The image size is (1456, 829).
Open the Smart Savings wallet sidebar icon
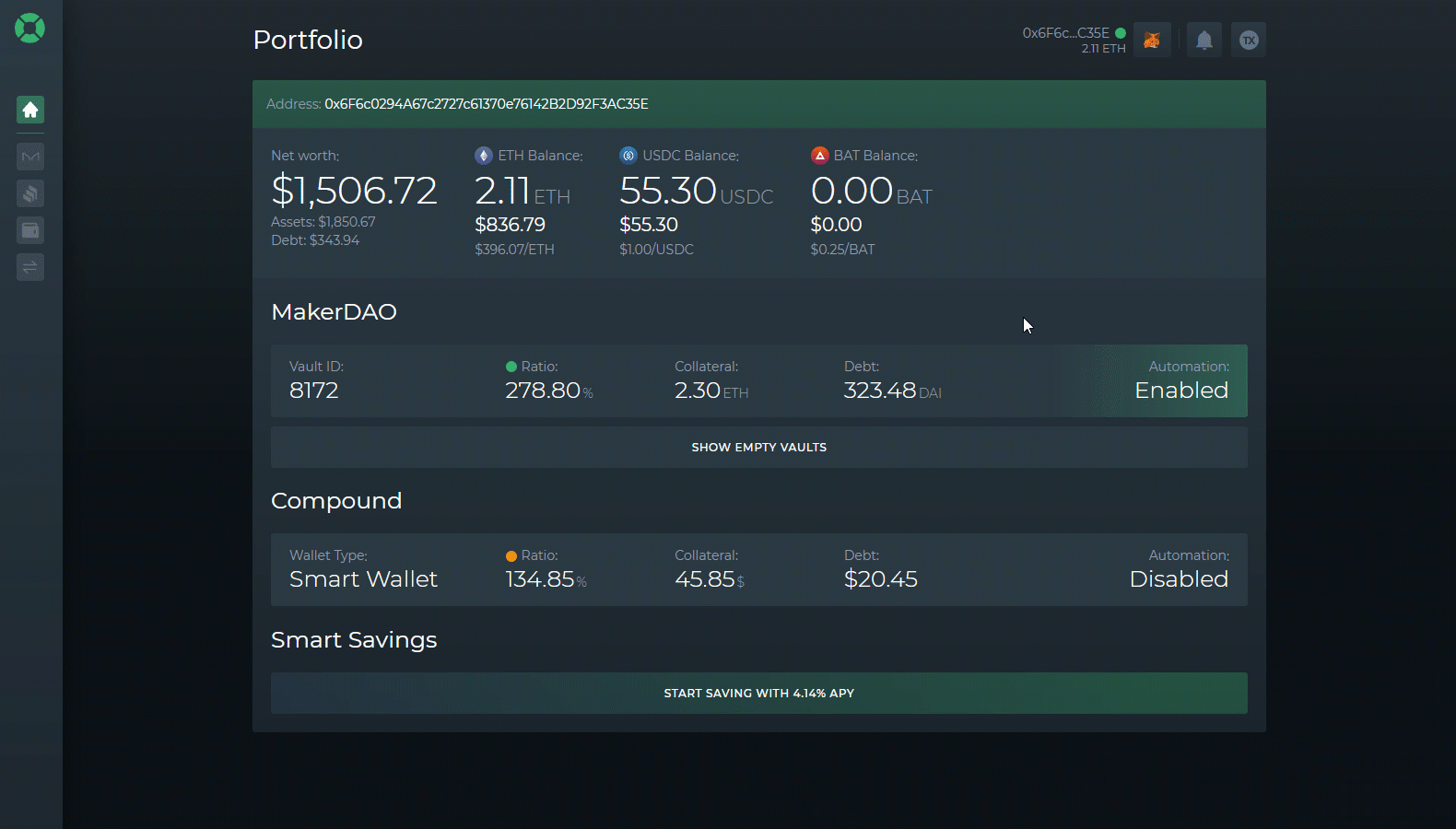[x=30, y=230]
